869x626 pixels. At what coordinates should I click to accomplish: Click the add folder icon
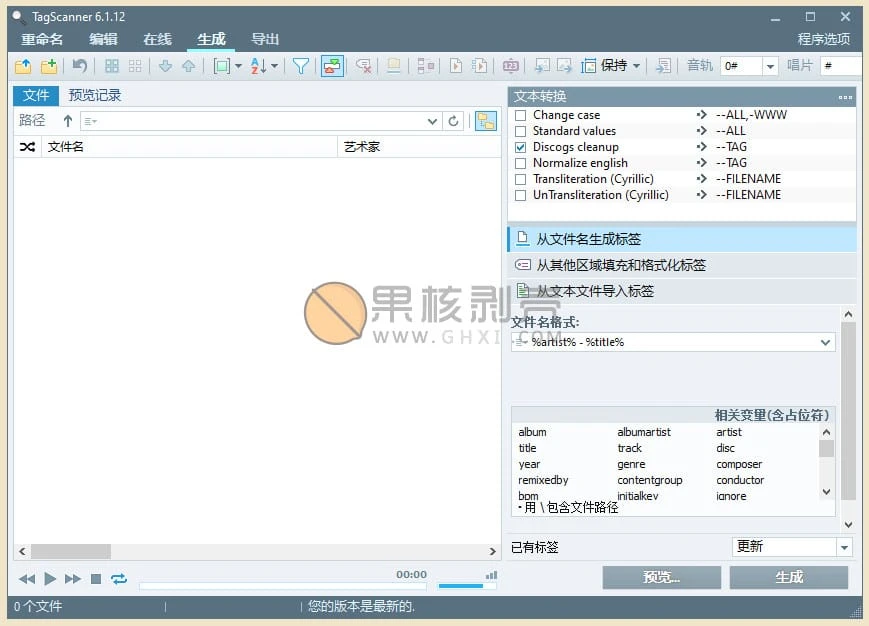(49, 66)
